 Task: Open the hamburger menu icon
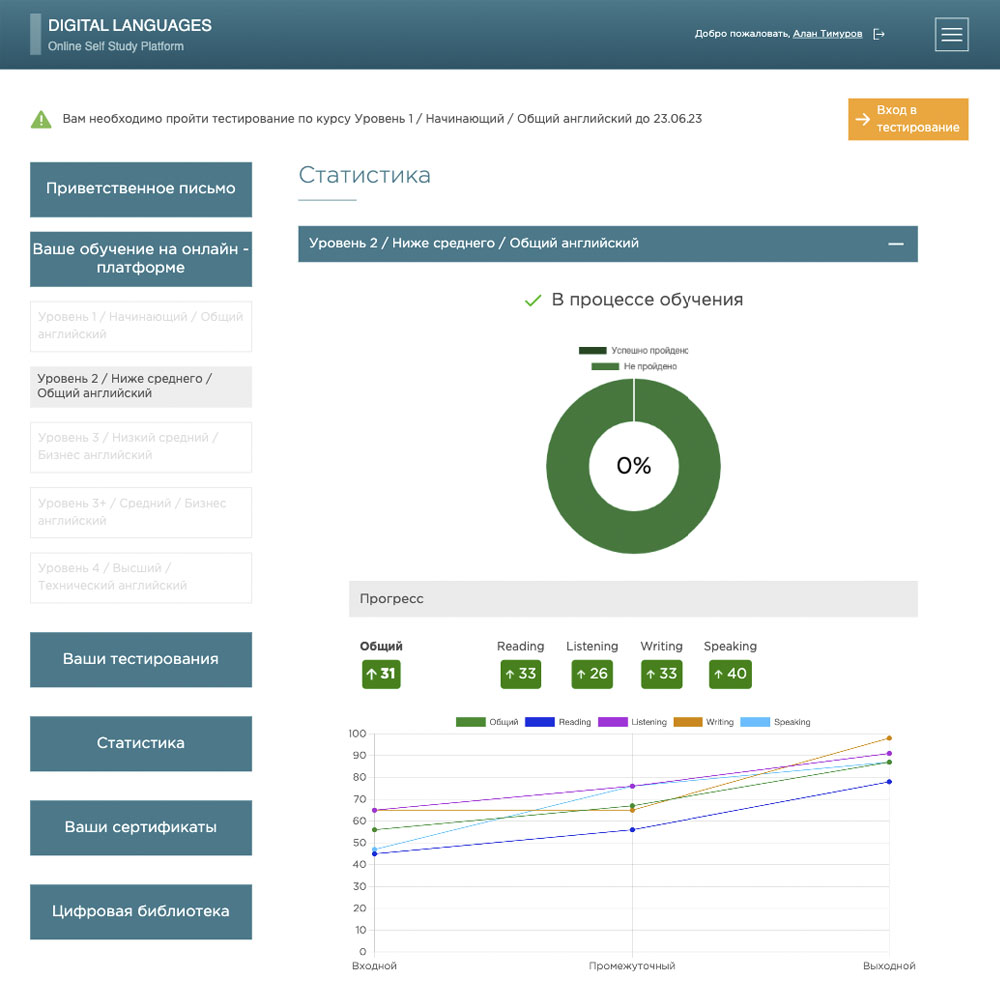tap(951, 34)
